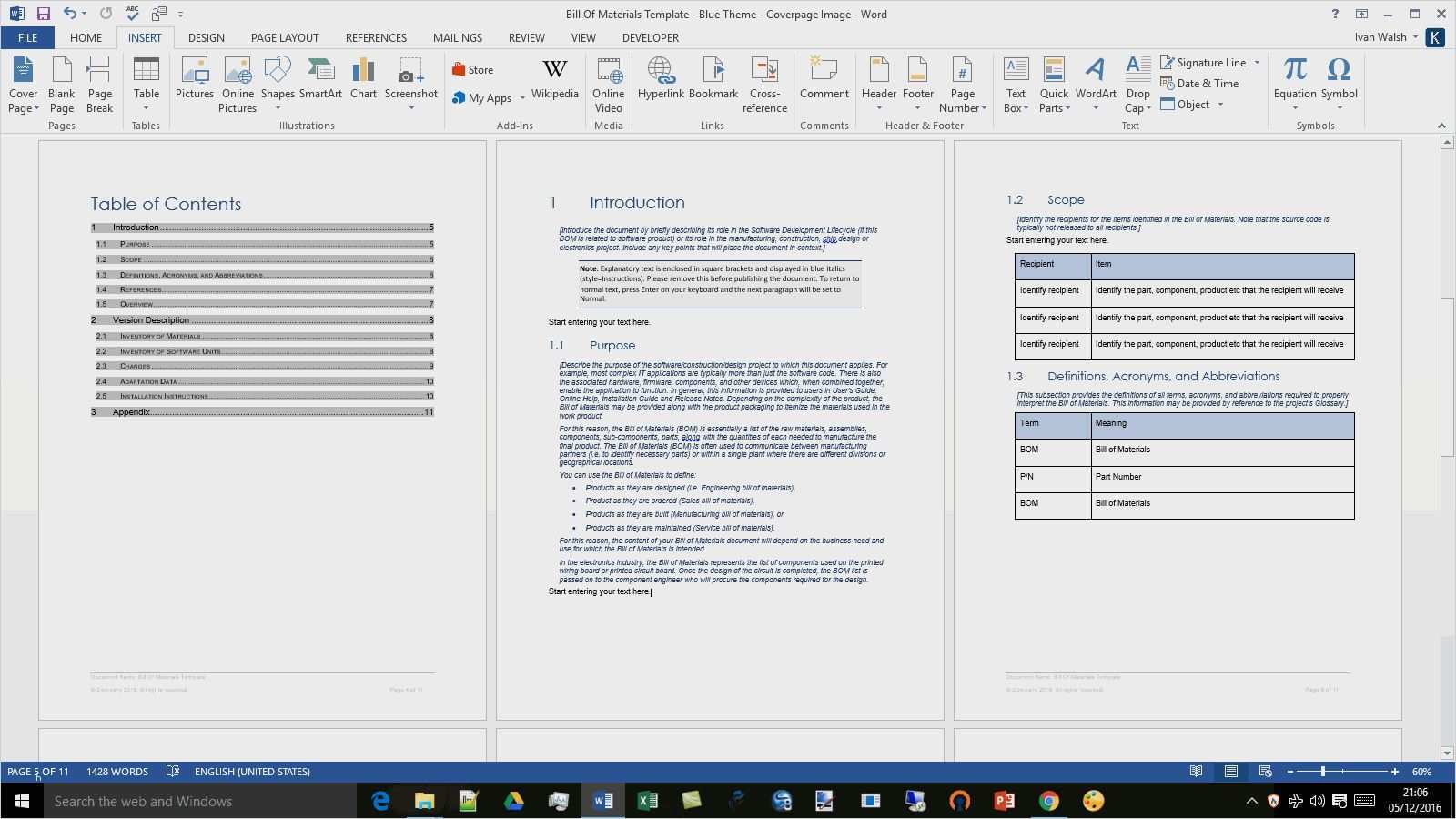Switch to Print Layout view
The height and width of the screenshot is (819, 1456).
(x=1230, y=772)
